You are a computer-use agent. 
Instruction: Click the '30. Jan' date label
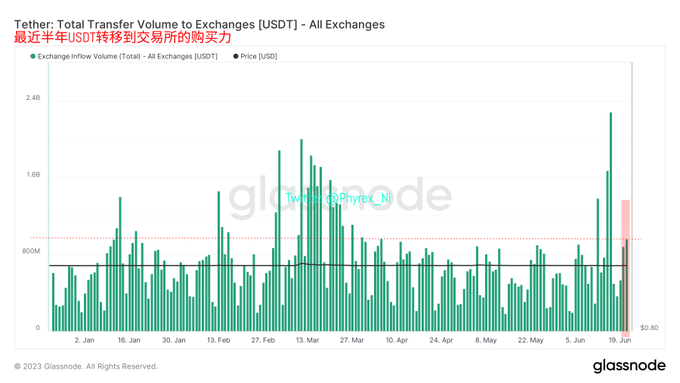click(x=174, y=340)
